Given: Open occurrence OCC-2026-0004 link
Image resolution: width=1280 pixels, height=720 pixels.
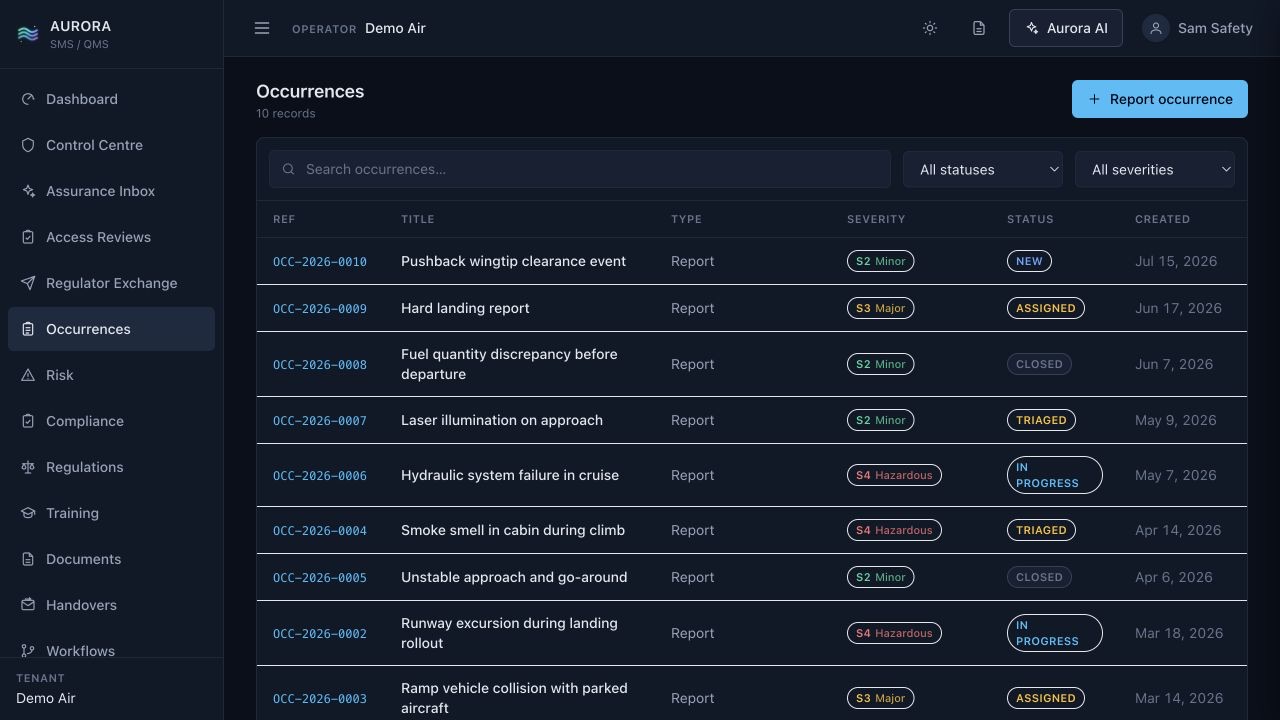Looking at the screenshot, I should pyautogui.click(x=320, y=531).
